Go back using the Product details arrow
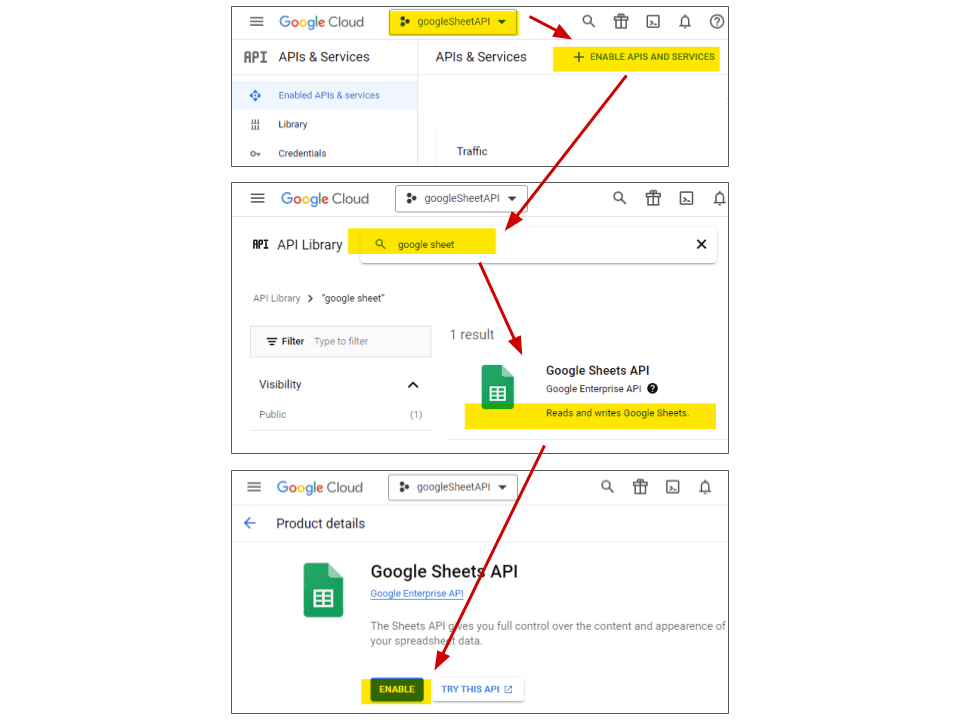 (250, 523)
